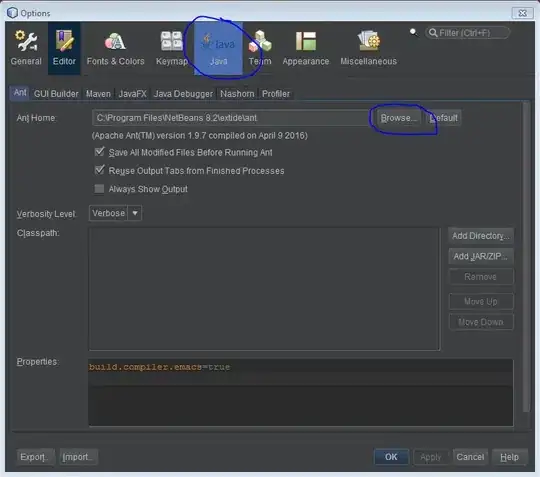Click the Apply button
Viewport: 540px width, 477px height.
pyautogui.click(x=430, y=457)
